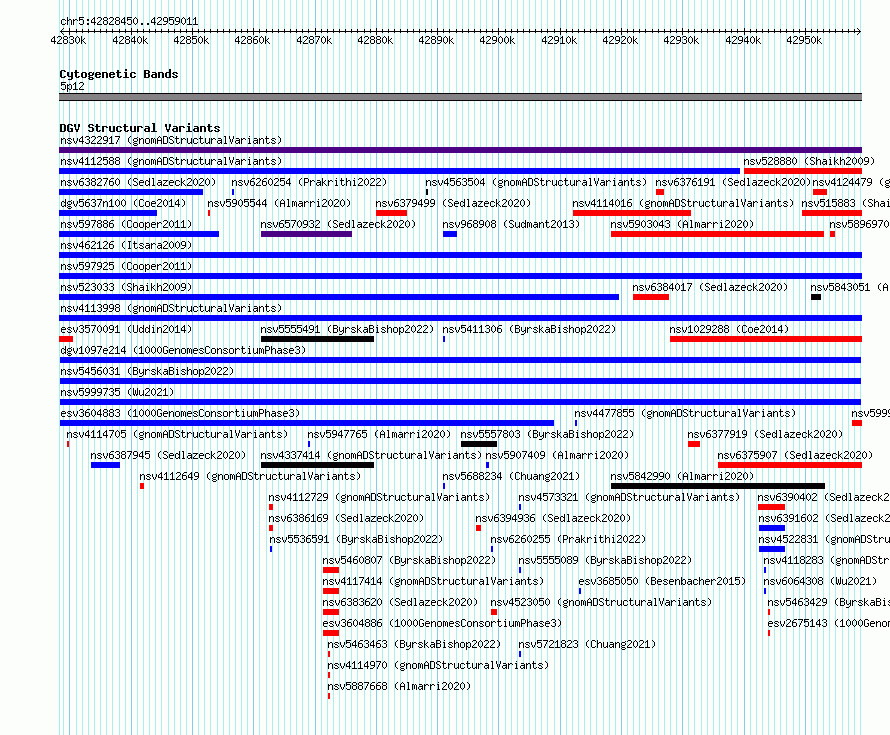Open nsv5555089 (ByrskaBishop2022) label
This screenshot has height=735, width=890.
[x=605, y=560]
